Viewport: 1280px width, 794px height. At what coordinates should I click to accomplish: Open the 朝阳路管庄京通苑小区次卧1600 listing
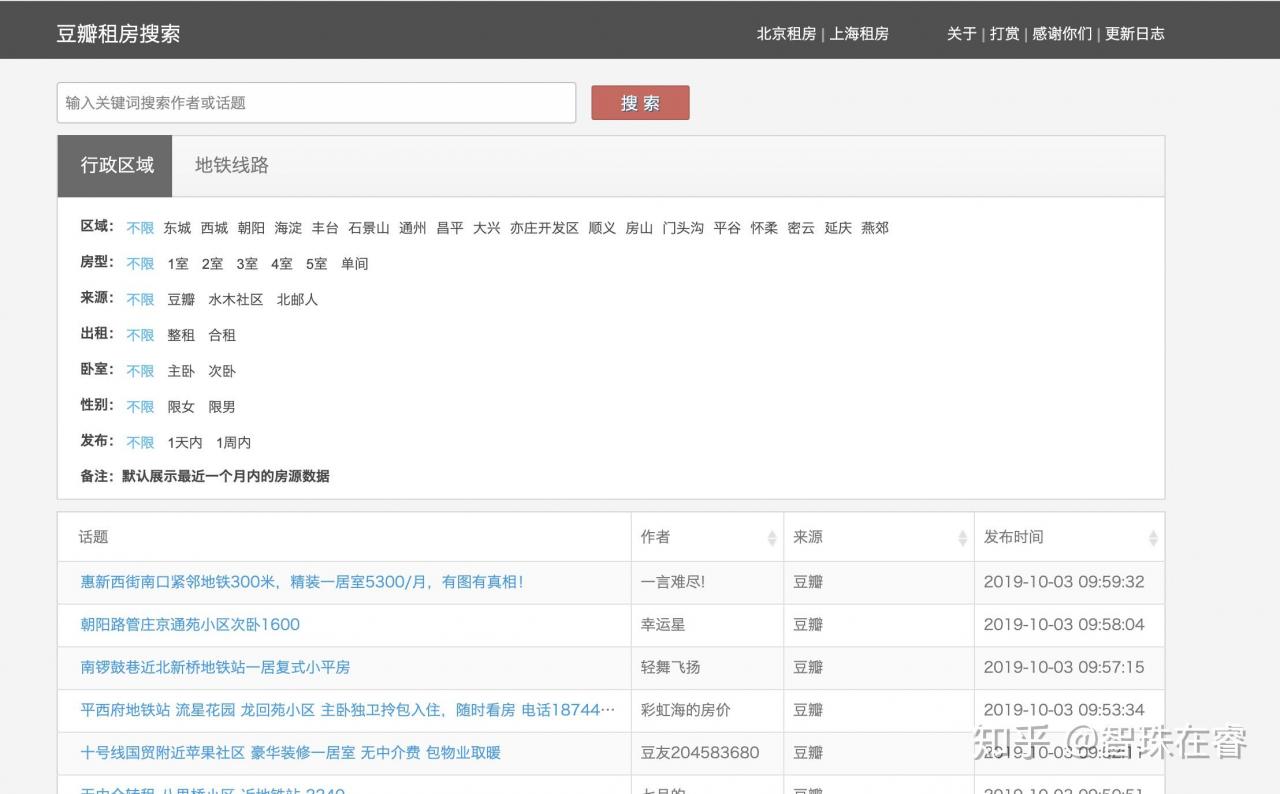(x=190, y=625)
